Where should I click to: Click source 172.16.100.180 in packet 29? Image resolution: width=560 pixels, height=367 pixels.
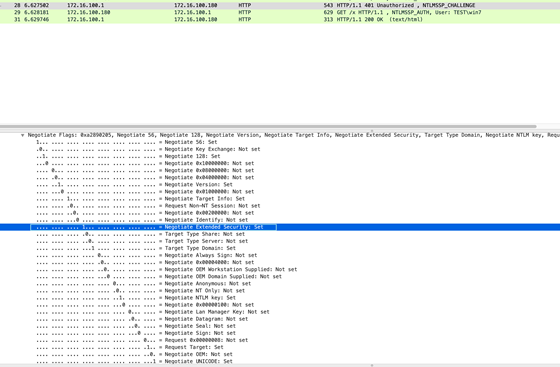click(89, 12)
